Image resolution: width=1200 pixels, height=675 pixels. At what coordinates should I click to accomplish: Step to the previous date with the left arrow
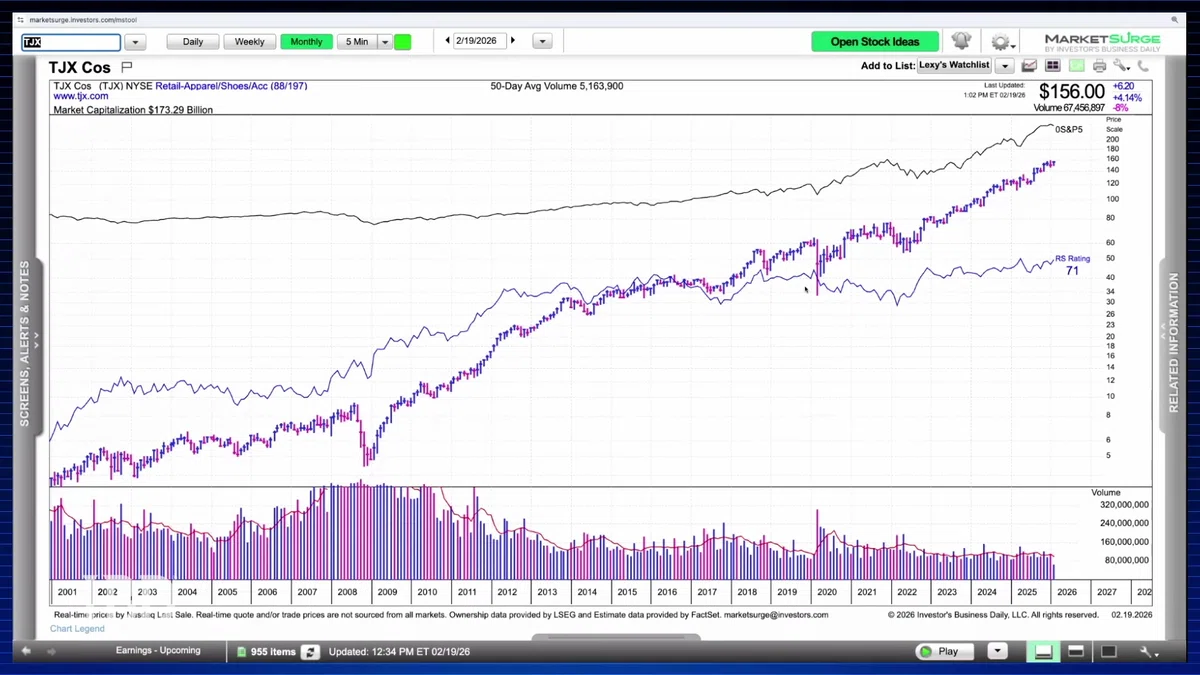(x=447, y=41)
